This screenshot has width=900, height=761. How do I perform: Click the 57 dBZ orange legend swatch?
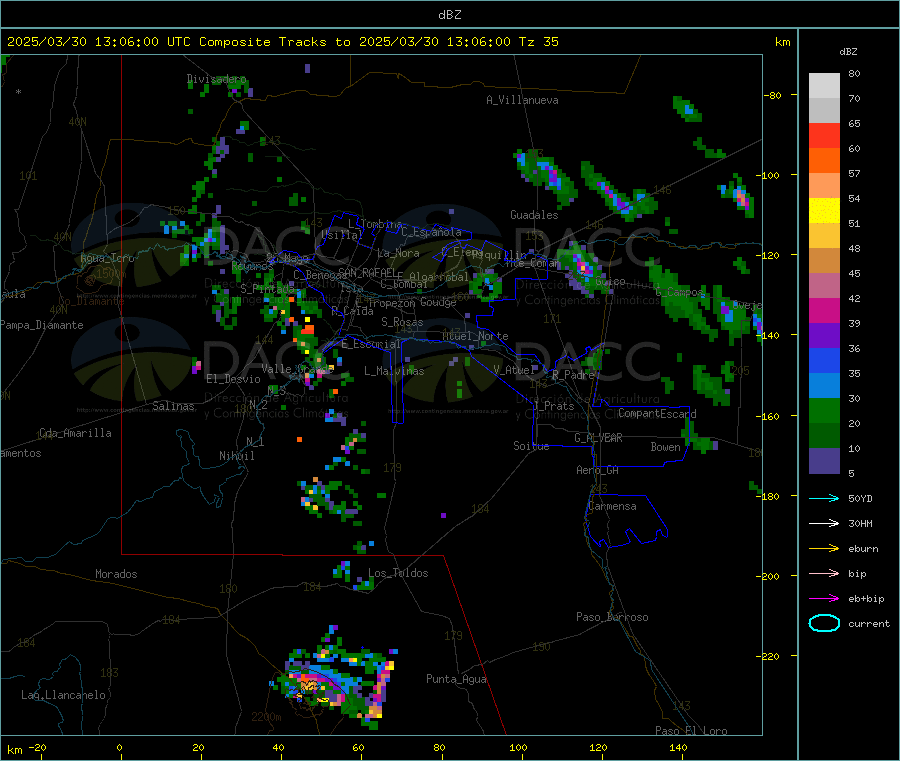click(824, 161)
